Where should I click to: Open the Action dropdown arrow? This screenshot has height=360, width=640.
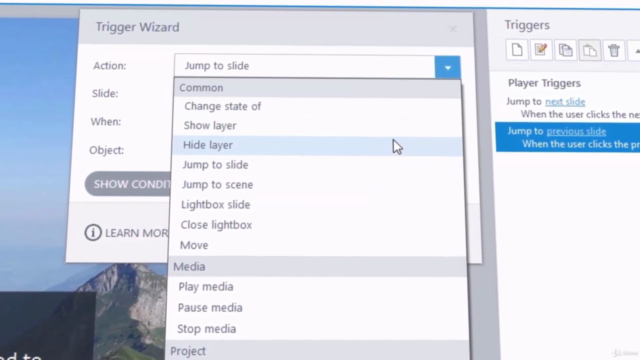[447, 67]
